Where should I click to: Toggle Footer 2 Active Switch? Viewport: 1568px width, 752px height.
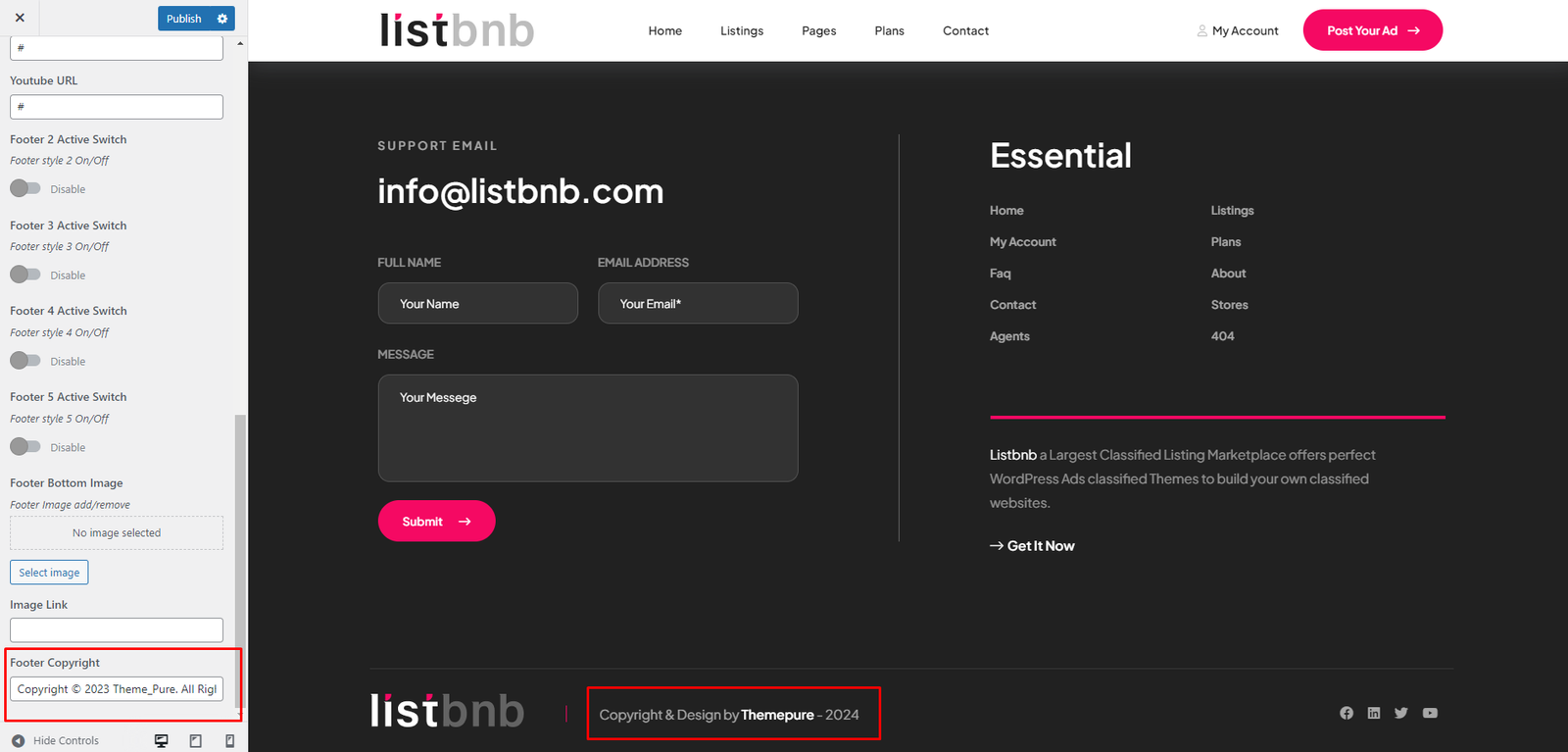[25, 188]
